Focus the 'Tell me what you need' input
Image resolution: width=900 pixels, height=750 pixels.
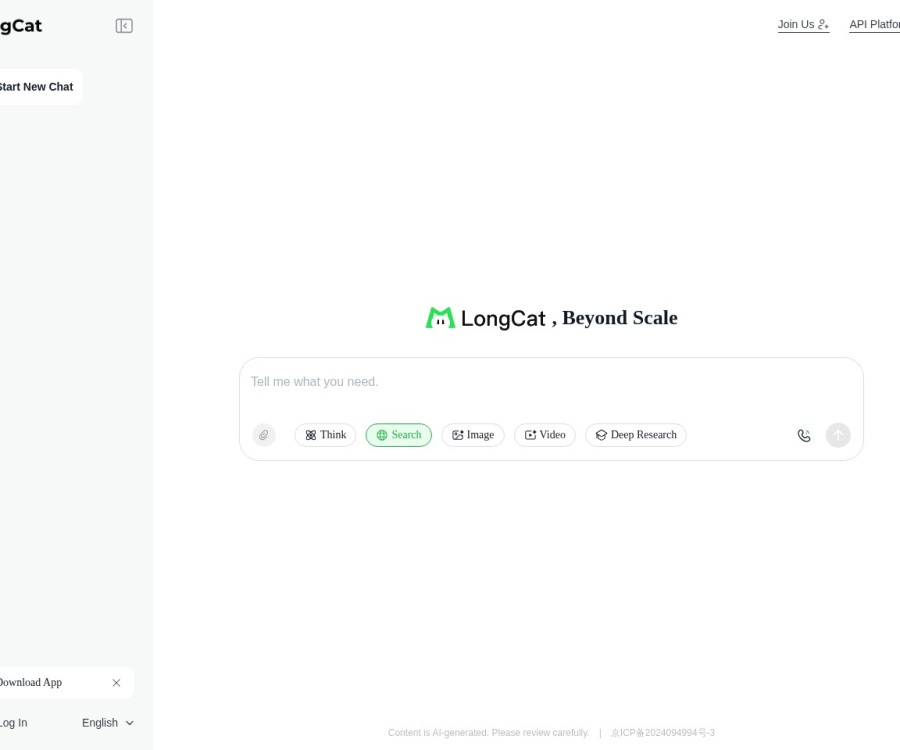(x=551, y=384)
